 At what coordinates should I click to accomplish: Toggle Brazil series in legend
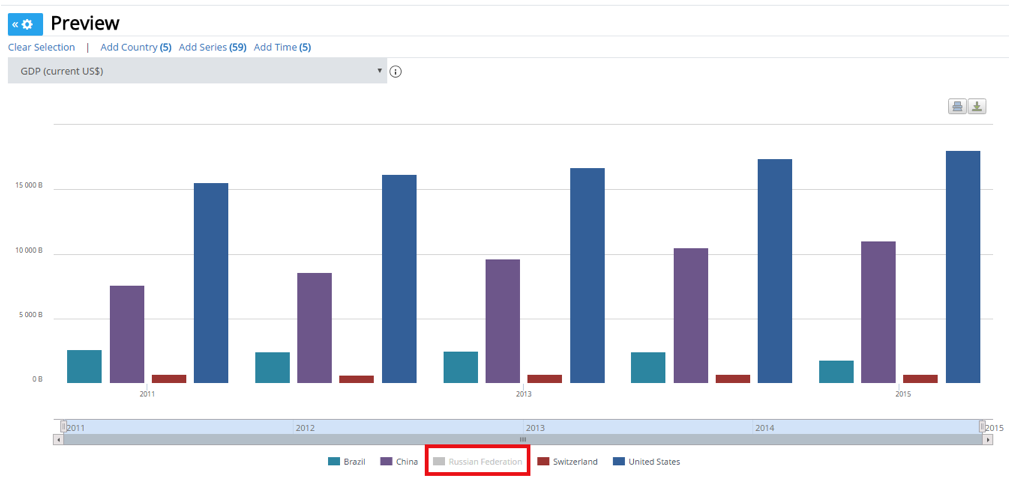(347, 462)
